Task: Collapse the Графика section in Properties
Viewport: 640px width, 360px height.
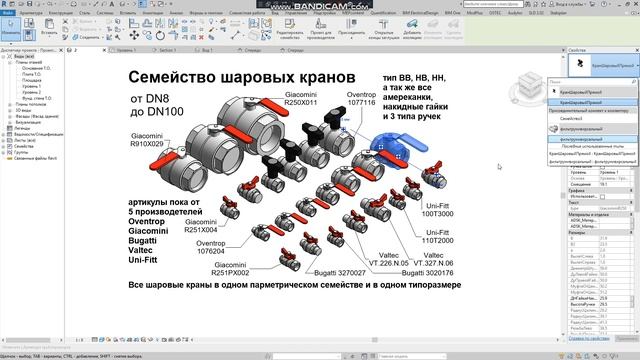Action: point(631,191)
